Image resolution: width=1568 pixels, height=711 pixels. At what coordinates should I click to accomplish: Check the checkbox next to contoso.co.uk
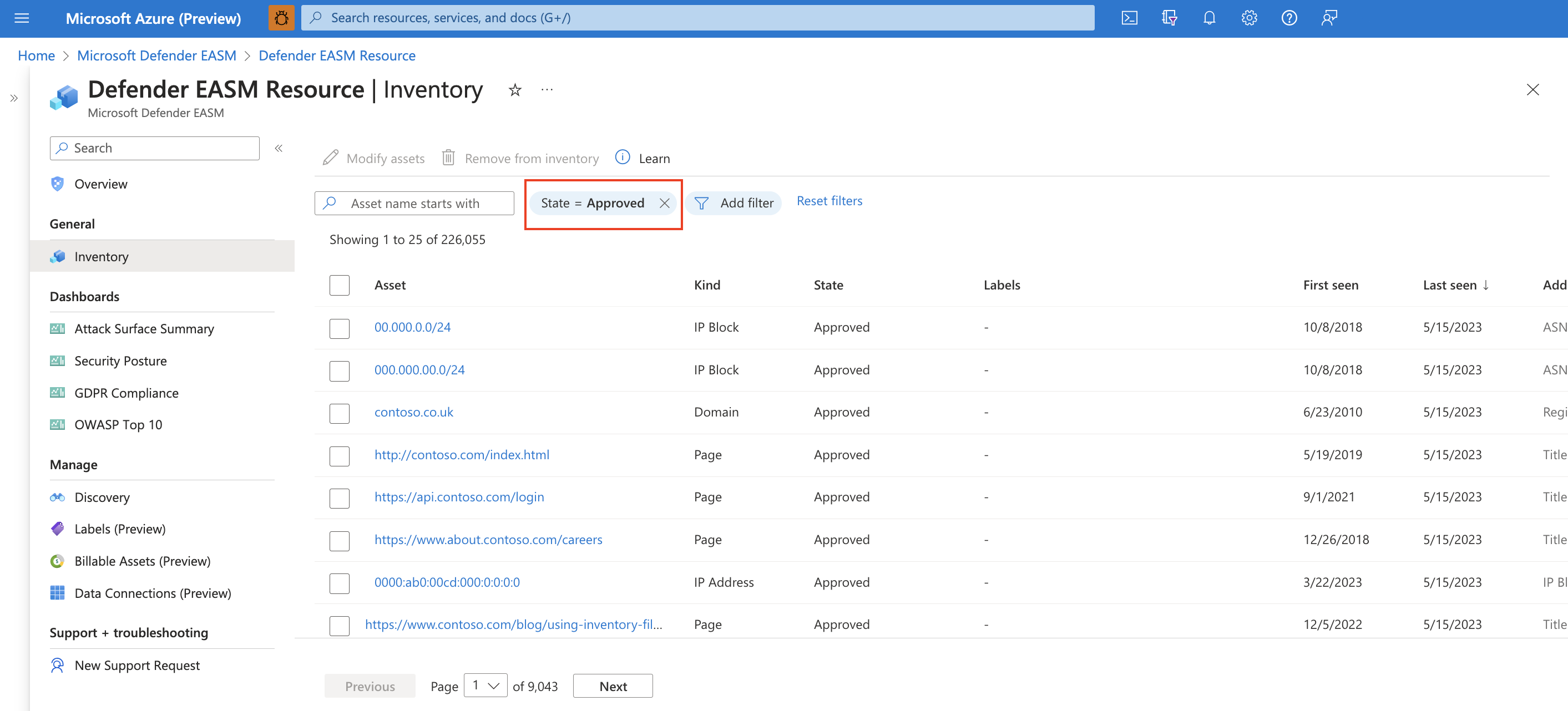coord(339,412)
